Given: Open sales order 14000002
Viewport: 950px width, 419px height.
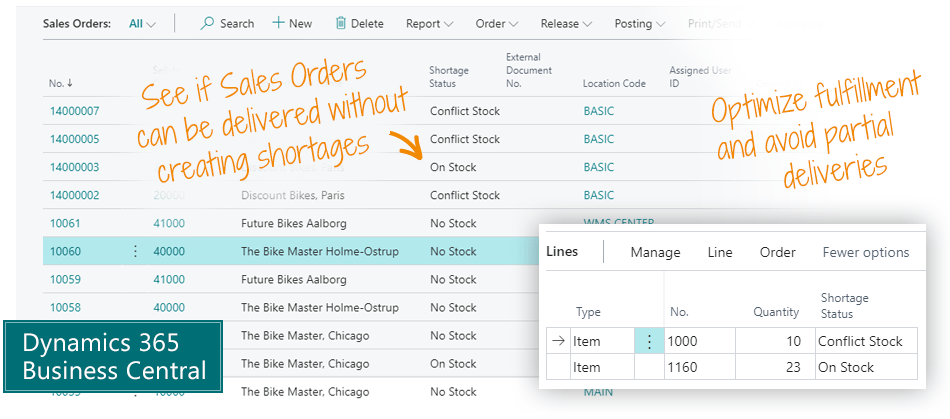Looking at the screenshot, I should tap(74, 195).
